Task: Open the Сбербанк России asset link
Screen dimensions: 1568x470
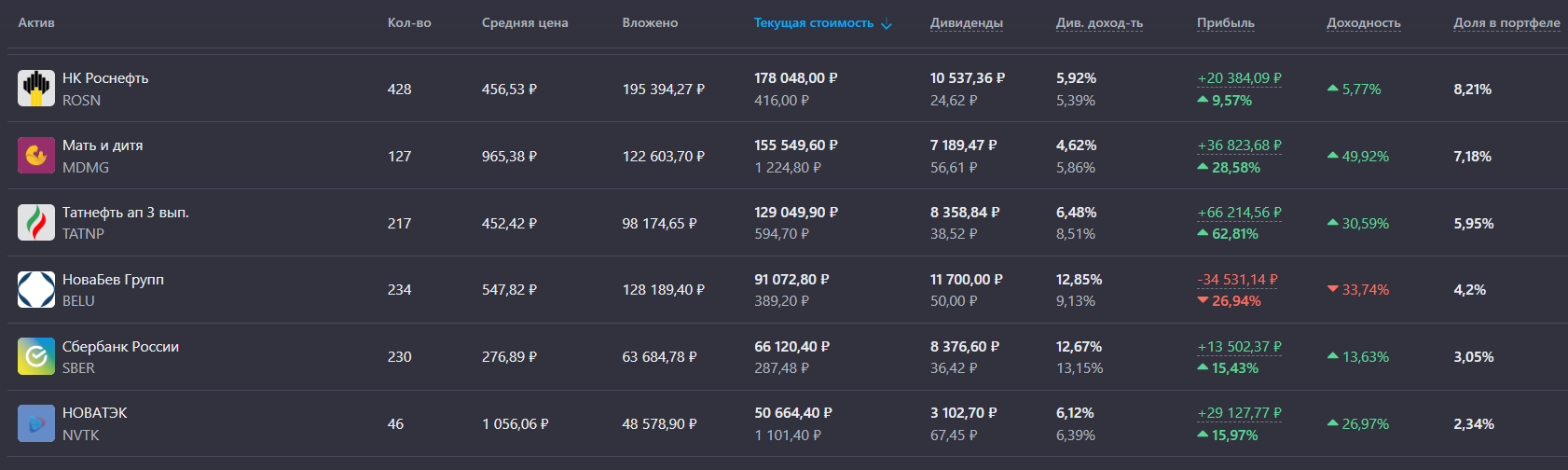Action: point(120,347)
